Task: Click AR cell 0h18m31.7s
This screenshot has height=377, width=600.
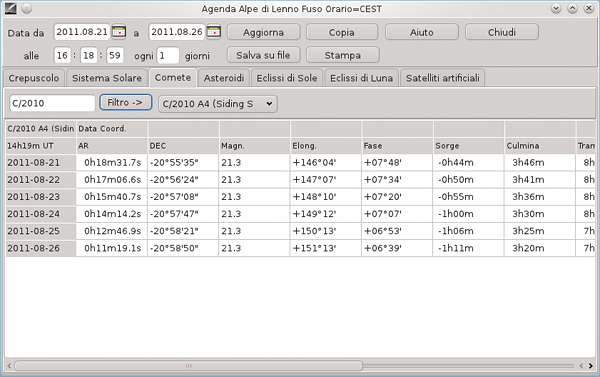Action: 112,163
